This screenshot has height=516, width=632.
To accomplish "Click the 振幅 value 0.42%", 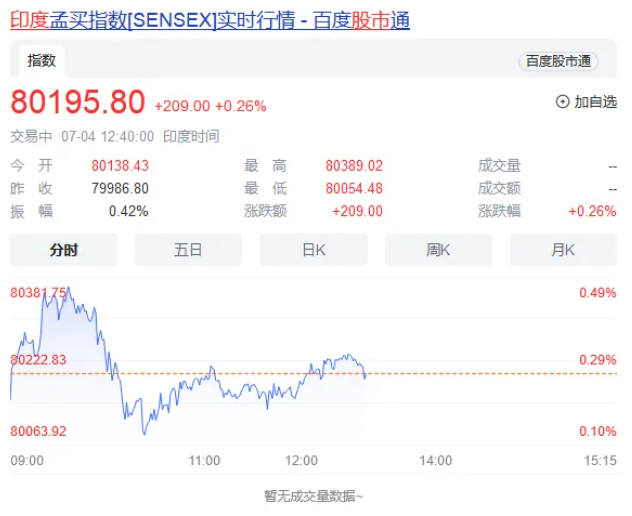I will [129, 211].
